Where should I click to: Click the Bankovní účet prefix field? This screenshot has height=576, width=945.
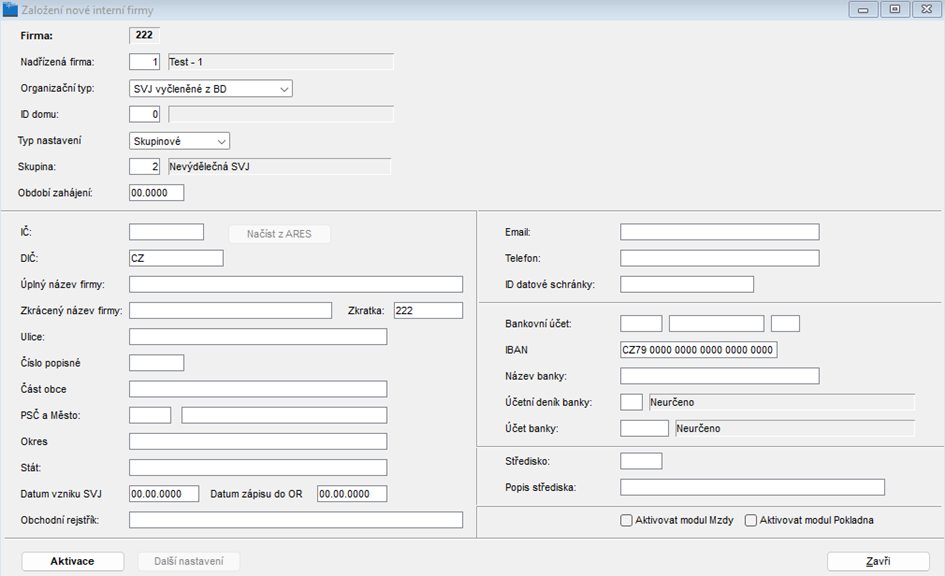[641, 324]
